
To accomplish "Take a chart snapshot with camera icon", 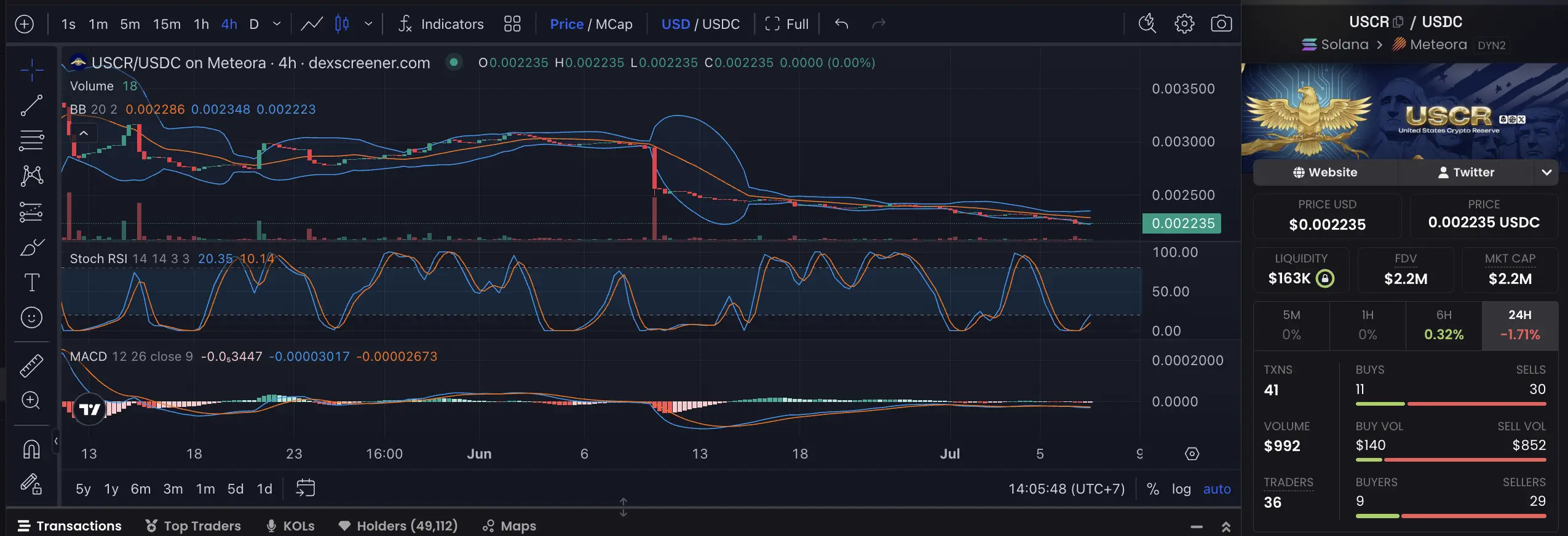I will [1221, 24].
